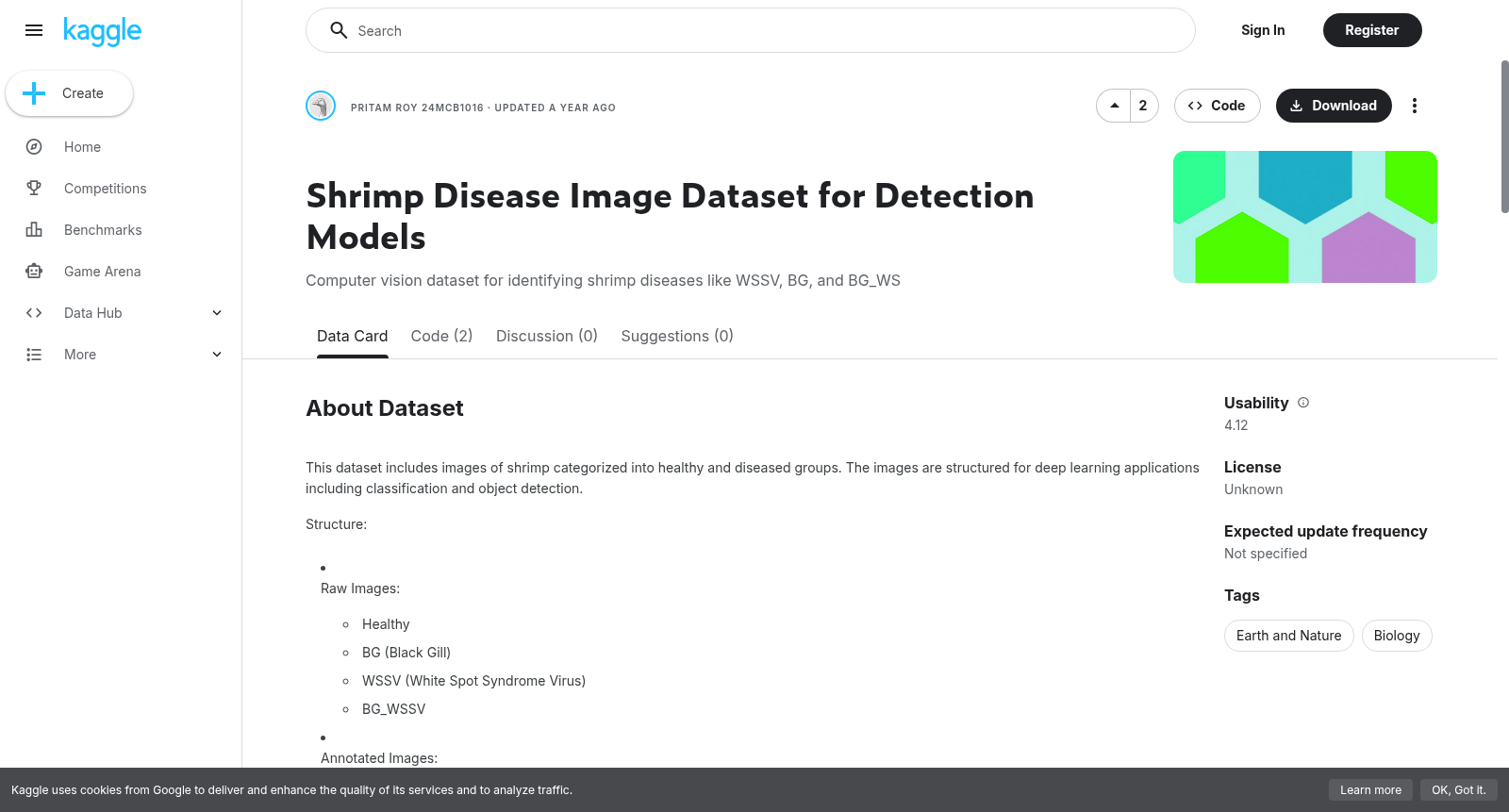Viewport: 1509px width, 812px height.
Task: Open the hamburger navigation menu
Action: [x=34, y=30]
